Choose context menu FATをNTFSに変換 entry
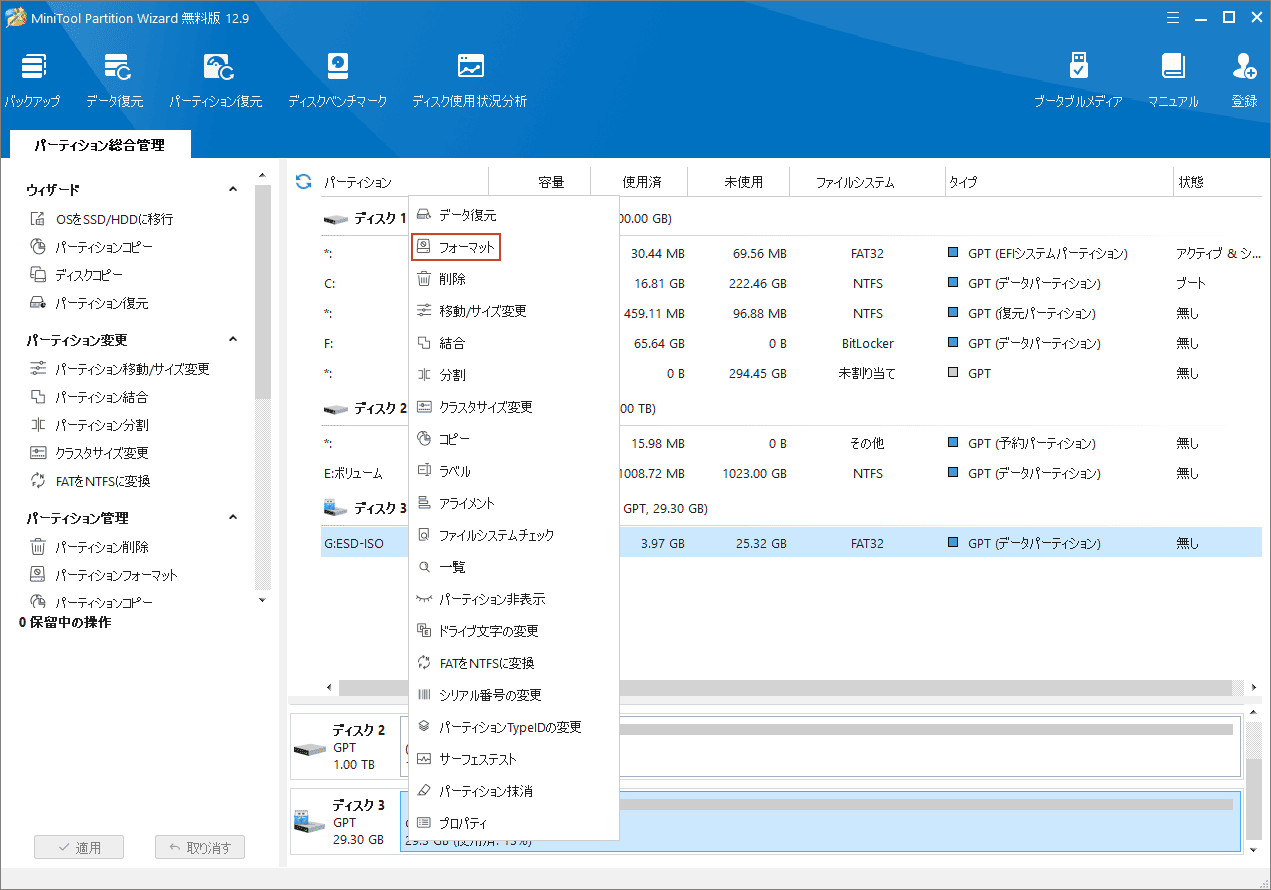 click(x=514, y=663)
